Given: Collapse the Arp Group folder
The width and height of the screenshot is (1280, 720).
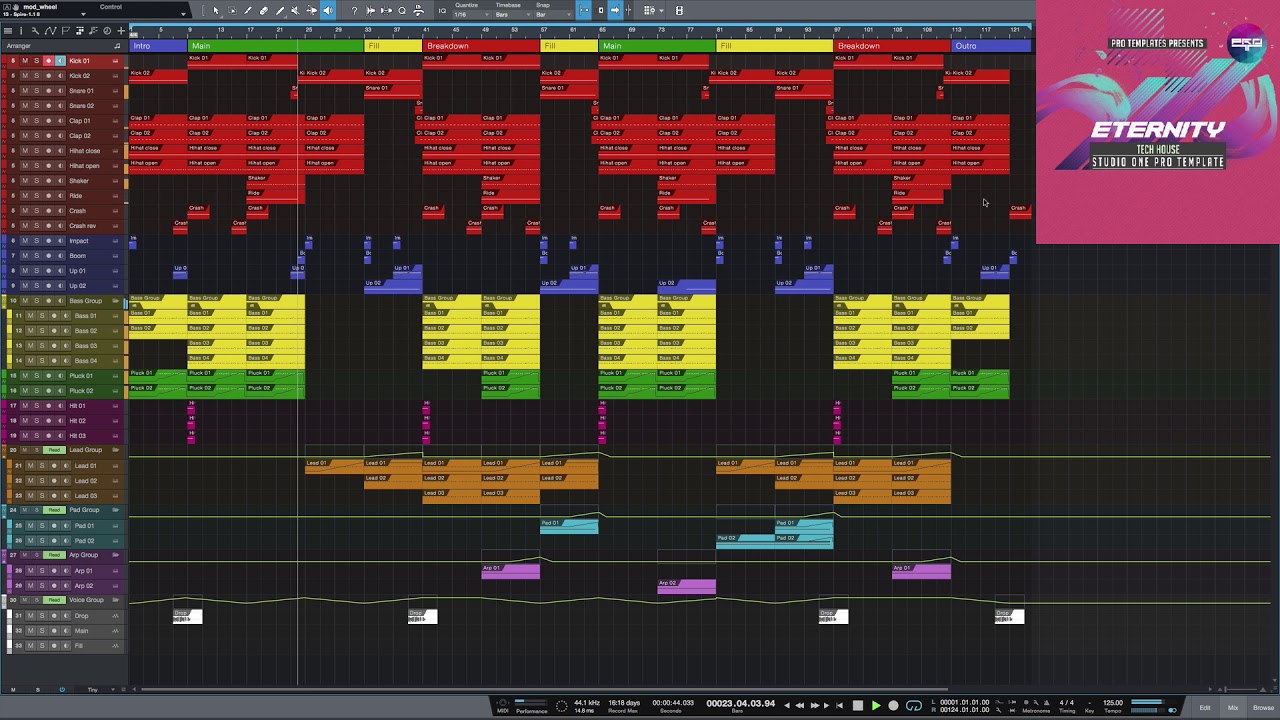Looking at the screenshot, I should (x=115, y=555).
